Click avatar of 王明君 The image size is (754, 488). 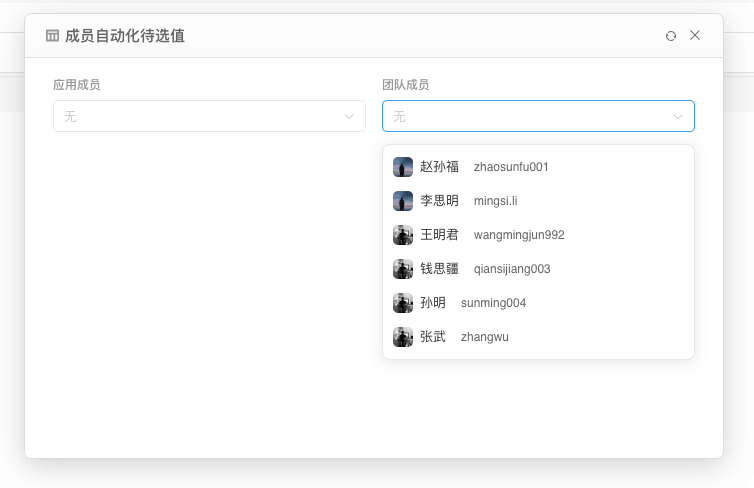click(x=403, y=235)
